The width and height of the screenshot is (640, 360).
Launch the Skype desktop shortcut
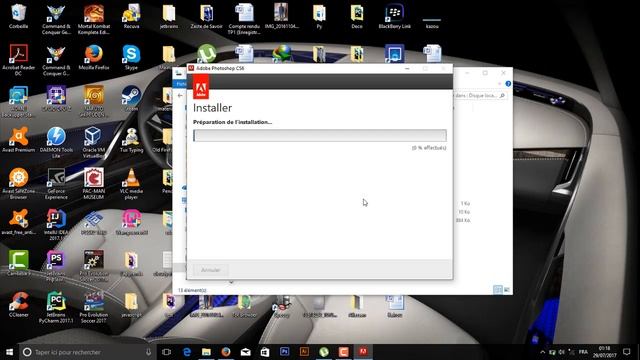131,58
